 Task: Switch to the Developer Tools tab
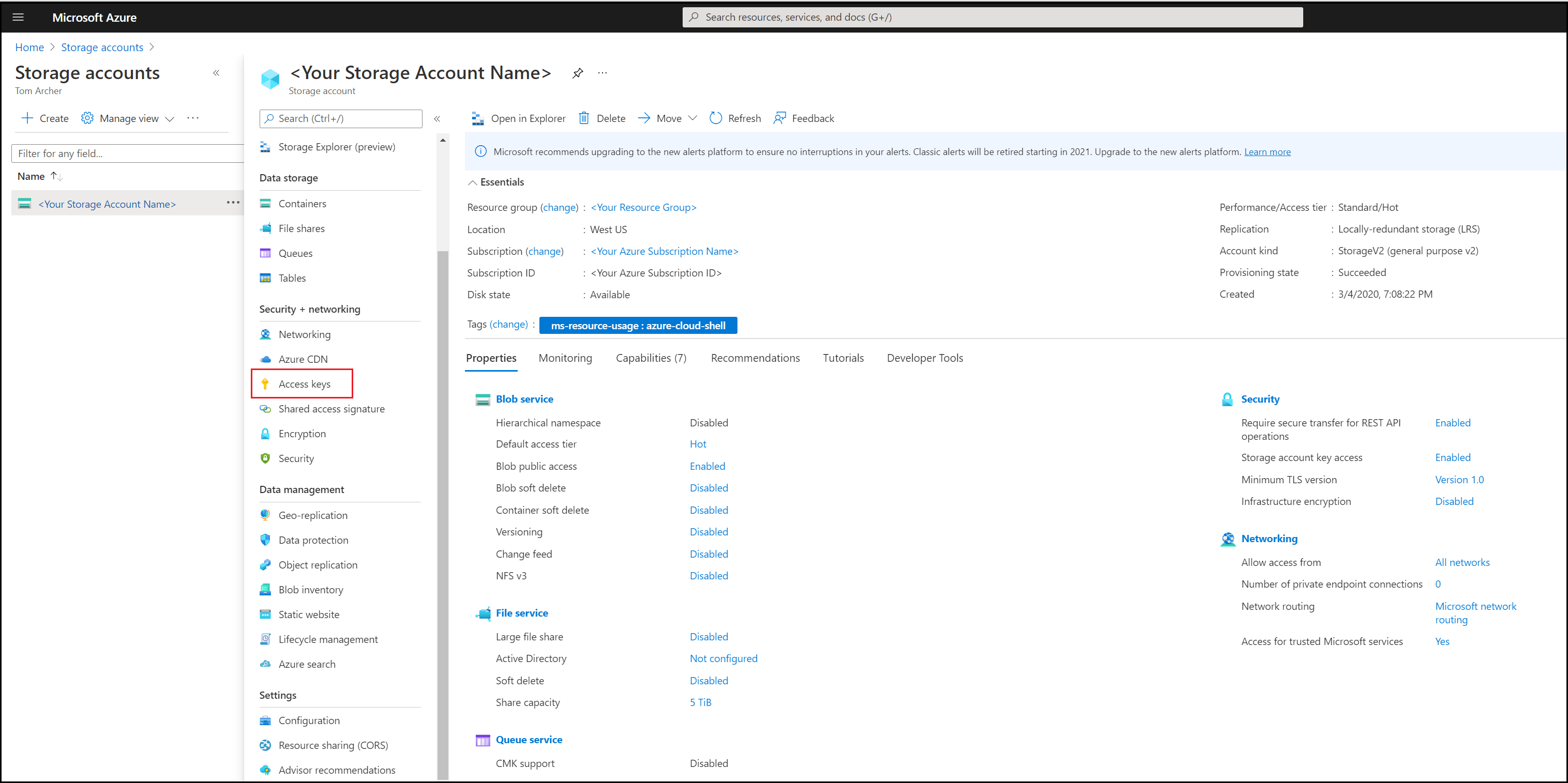pyautogui.click(x=925, y=358)
